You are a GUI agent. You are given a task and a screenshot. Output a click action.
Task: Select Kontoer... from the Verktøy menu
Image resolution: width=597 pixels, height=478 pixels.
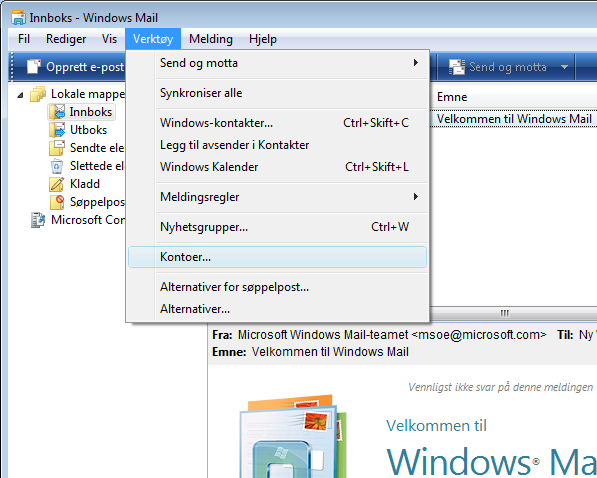tap(278, 257)
